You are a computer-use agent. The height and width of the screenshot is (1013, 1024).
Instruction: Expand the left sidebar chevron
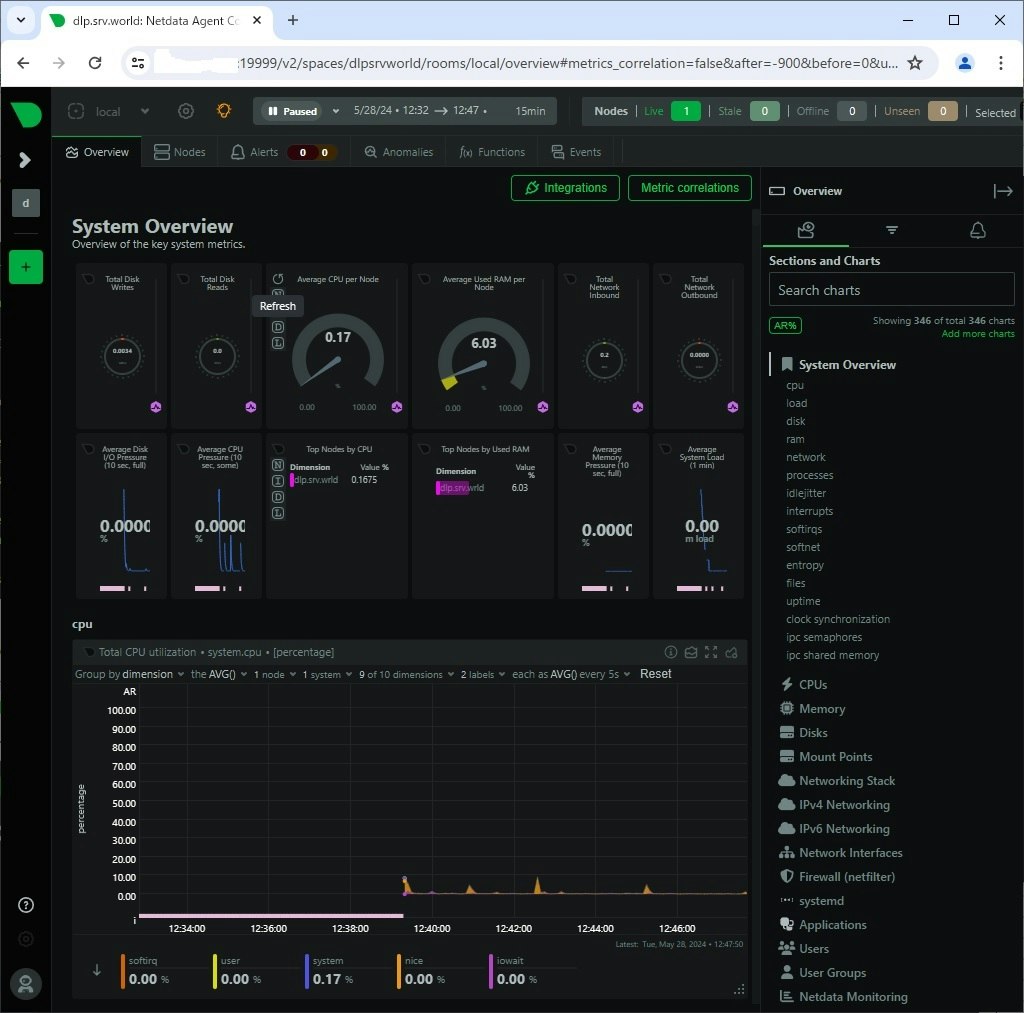pos(25,160)
